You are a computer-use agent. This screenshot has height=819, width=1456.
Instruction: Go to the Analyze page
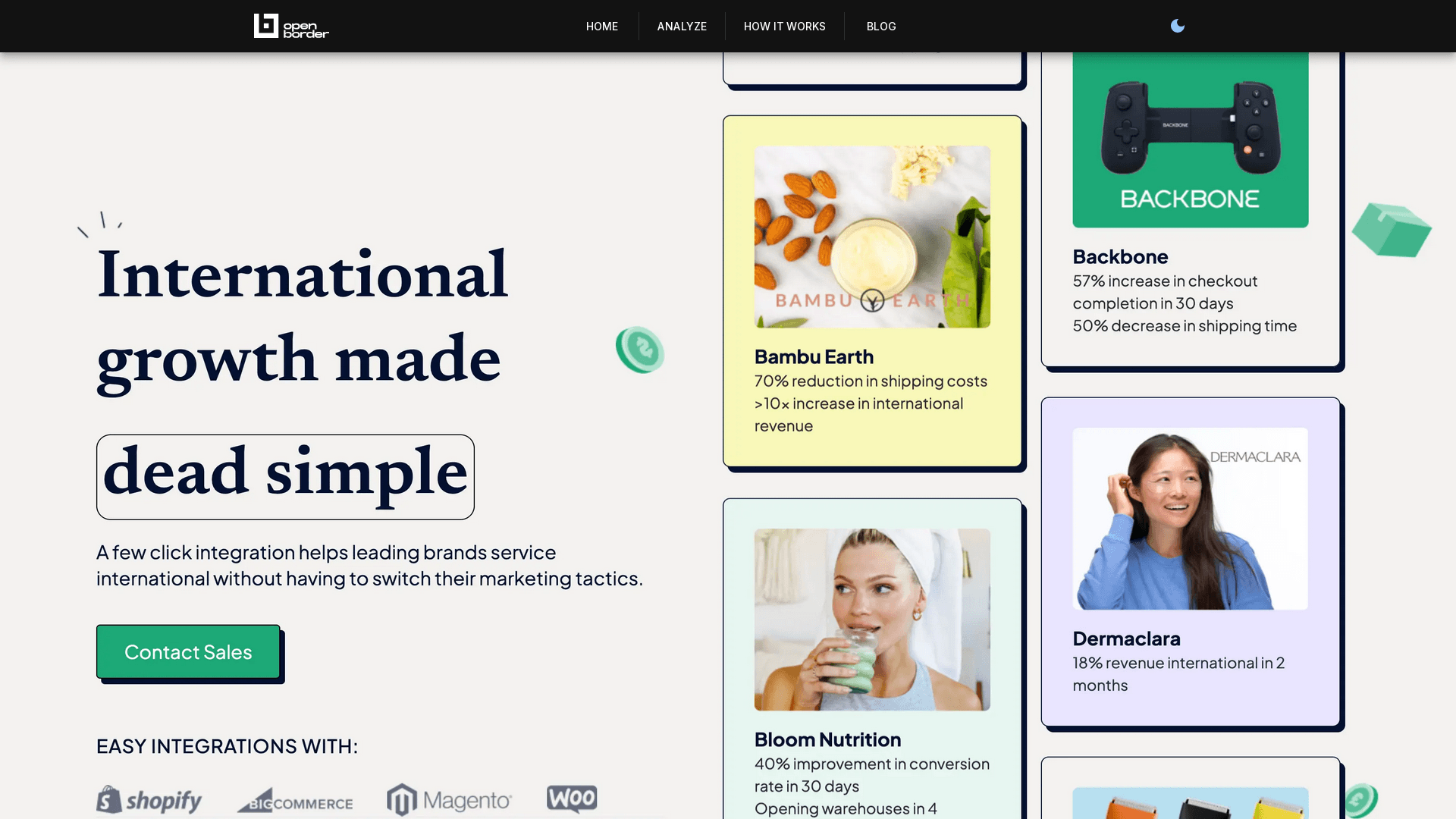(x=681, y=27)
